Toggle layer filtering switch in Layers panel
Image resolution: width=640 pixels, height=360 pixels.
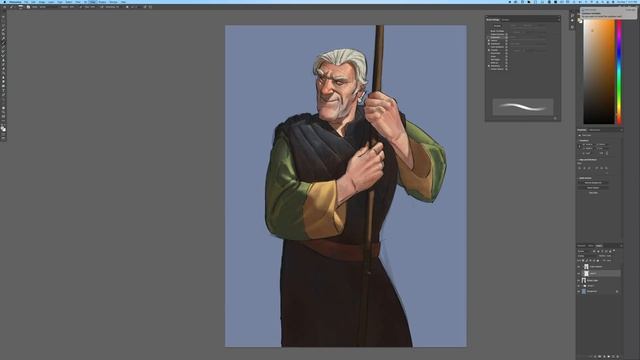(614, 250)
